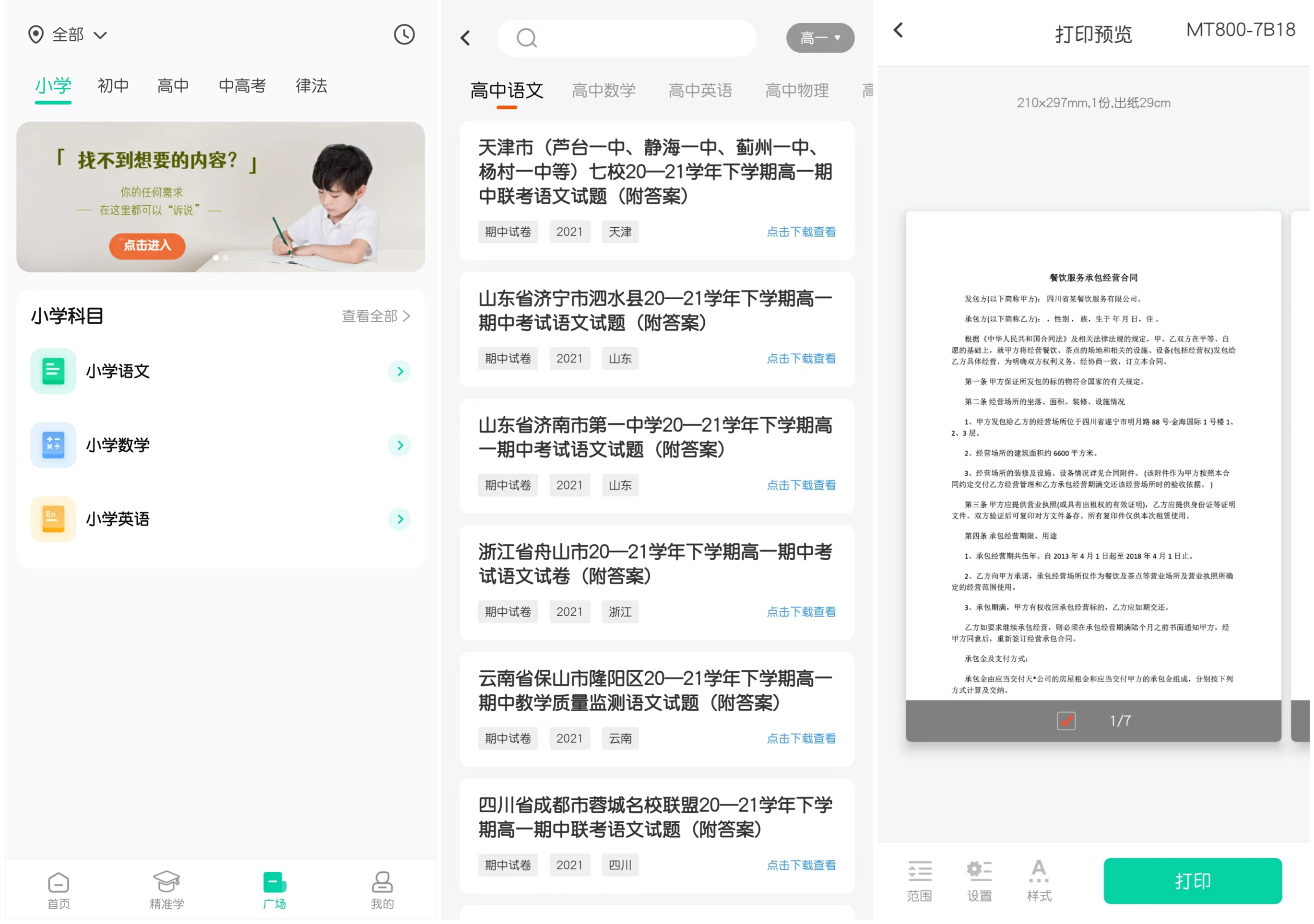Click 点击下载查看 for the 天津市 exam paper
Screen dimensions: 1314x924
click(x=801, y=232)
